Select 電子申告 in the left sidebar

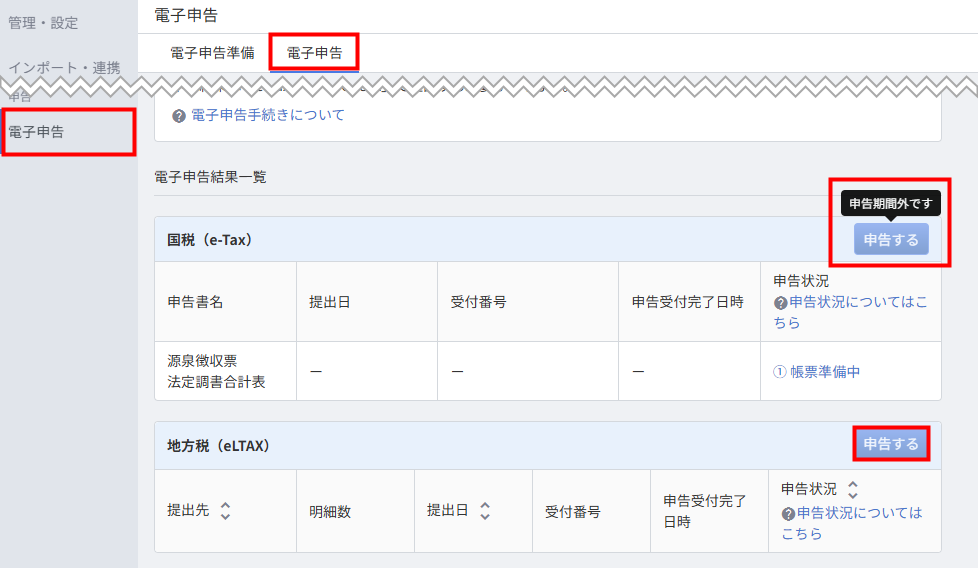pos(36,132)
